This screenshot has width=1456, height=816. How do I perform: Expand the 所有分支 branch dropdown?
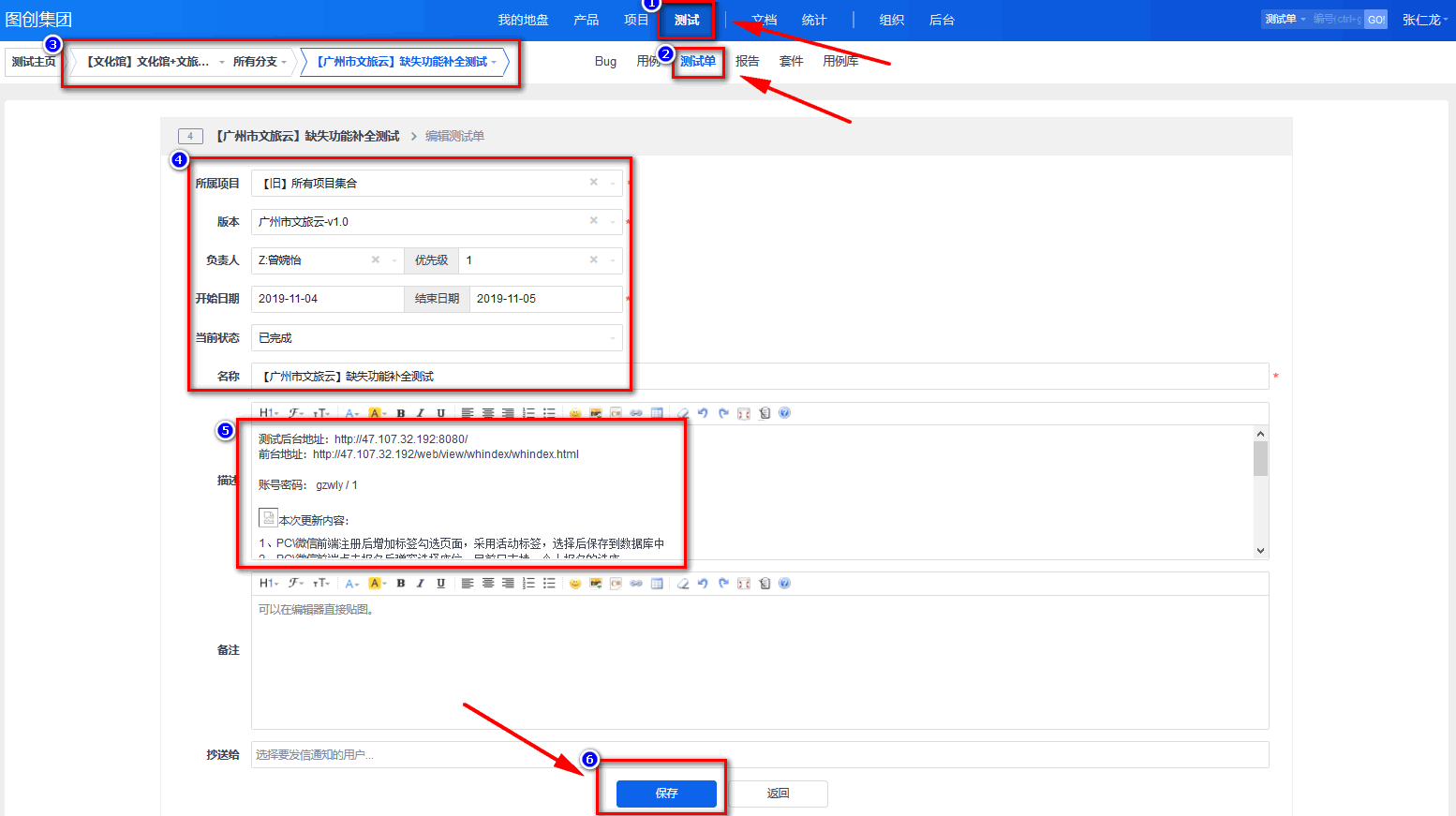[260, 62]
